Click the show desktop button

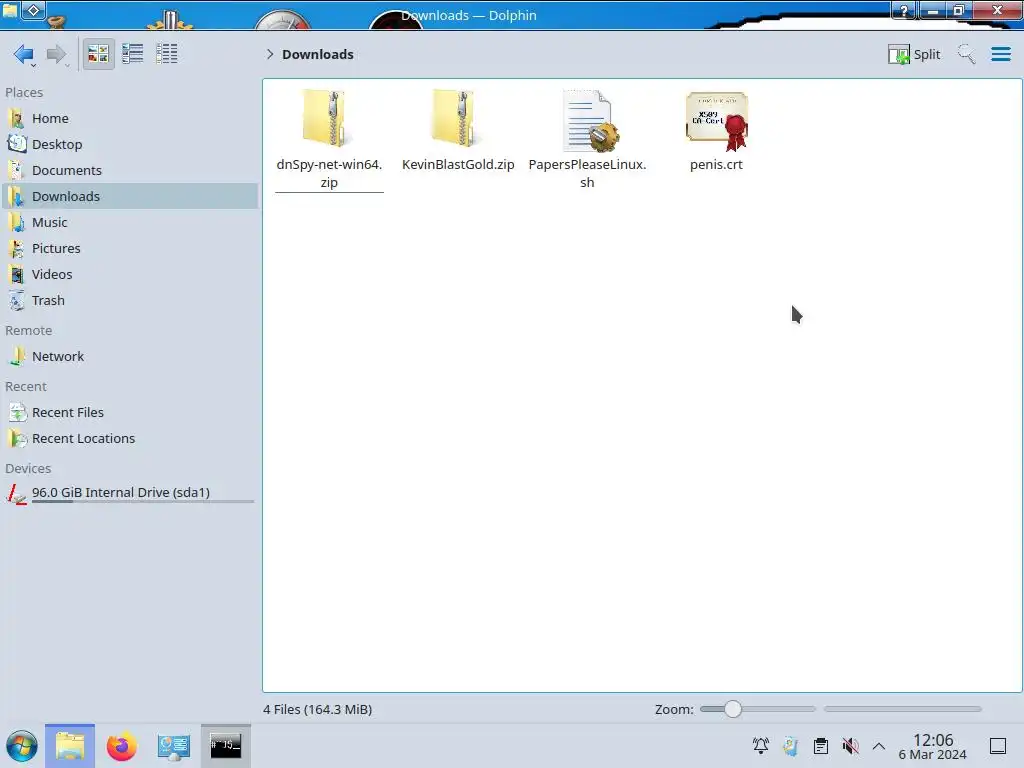998,746
